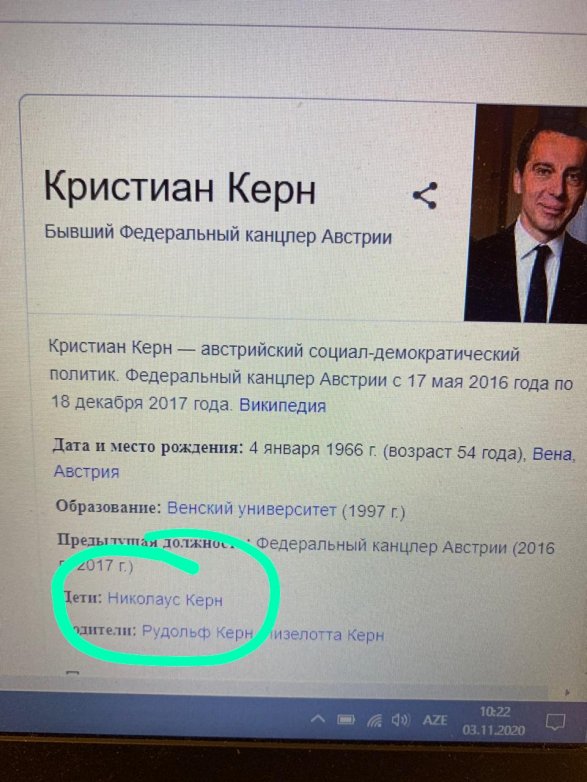This screenshot has height=782, width=587.
Task: Open the clock showing 10:22
Action: click(x=495, y=712)
